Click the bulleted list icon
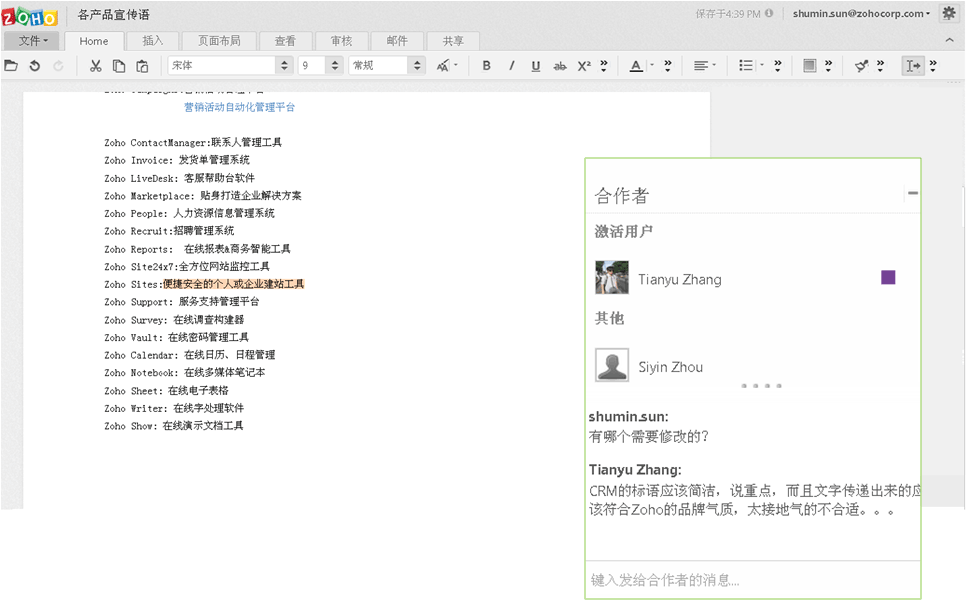The width and height of the screenshot is (966, 604). pyautogui.click(x=745, y=66)
